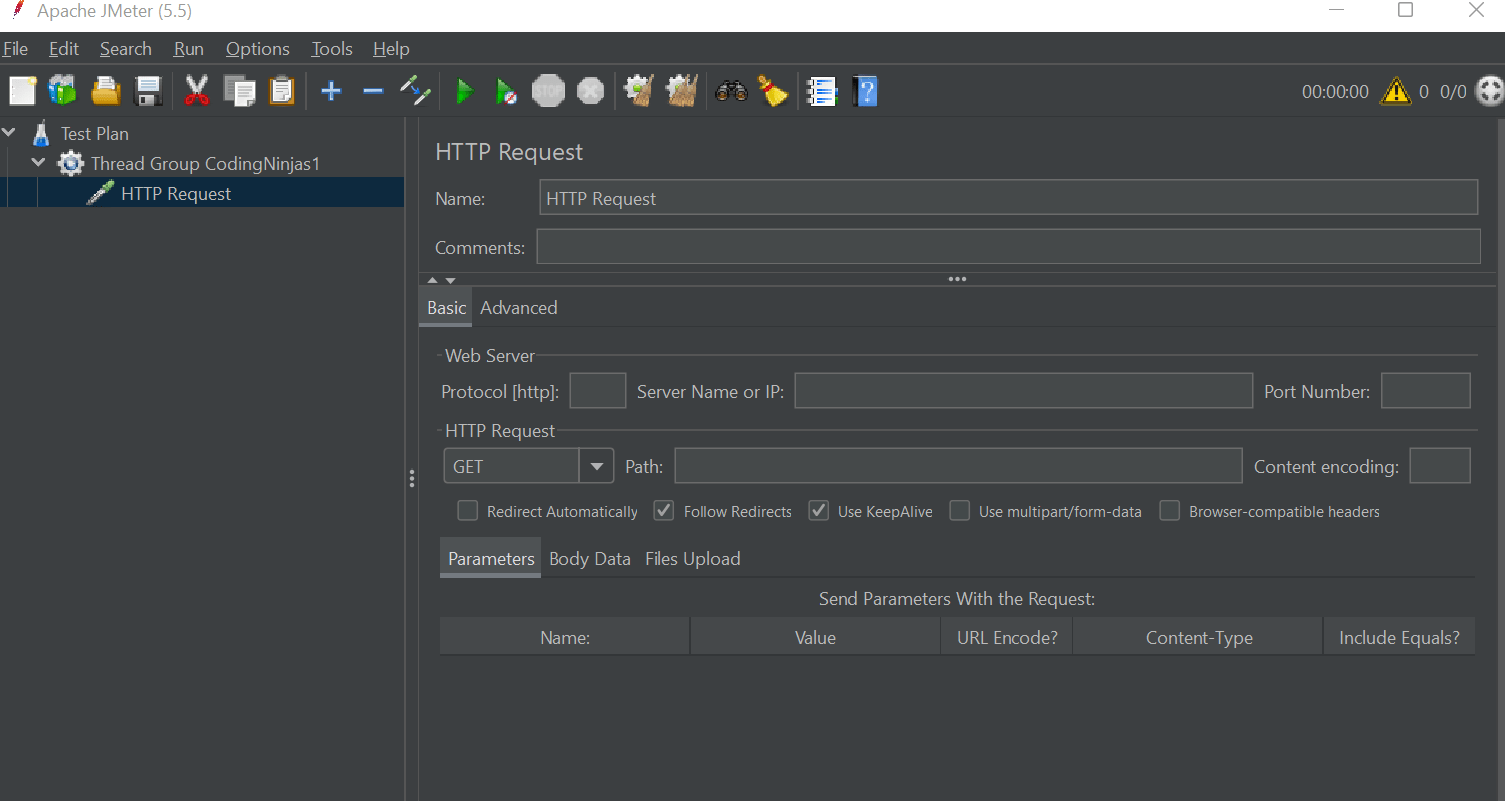Switch to the Body Data tab
The width and height of the screenshot is (1505, 801).
pyautogui.click(x=589, y=558)
